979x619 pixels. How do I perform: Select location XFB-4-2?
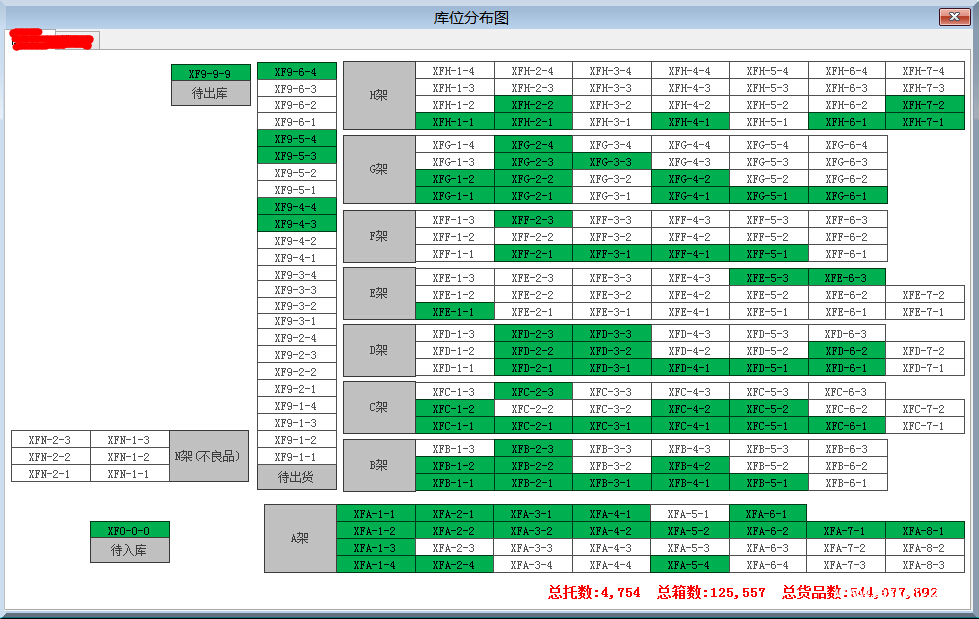(x=690, y=466)
